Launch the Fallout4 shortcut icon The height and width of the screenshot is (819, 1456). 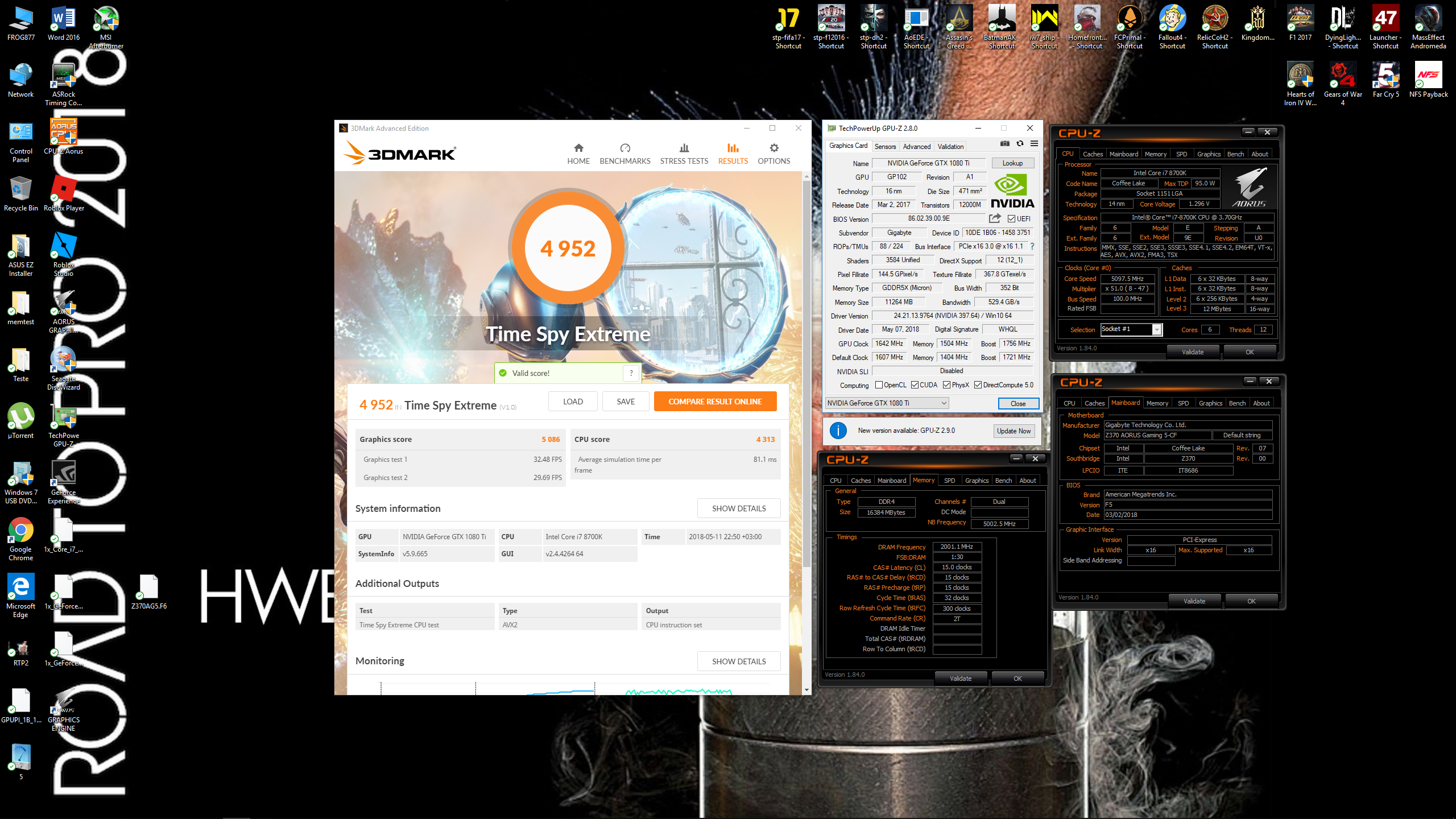point(1172,27)
